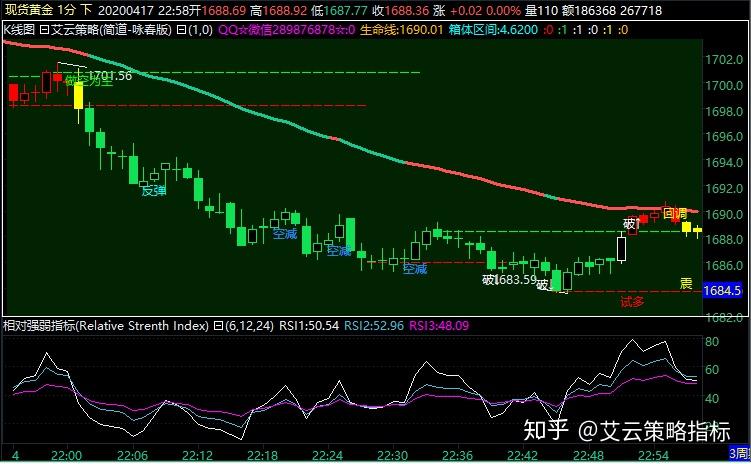Click the highlighted 1684.5 price tag
The image size is (751, 464).
point(723,291)
